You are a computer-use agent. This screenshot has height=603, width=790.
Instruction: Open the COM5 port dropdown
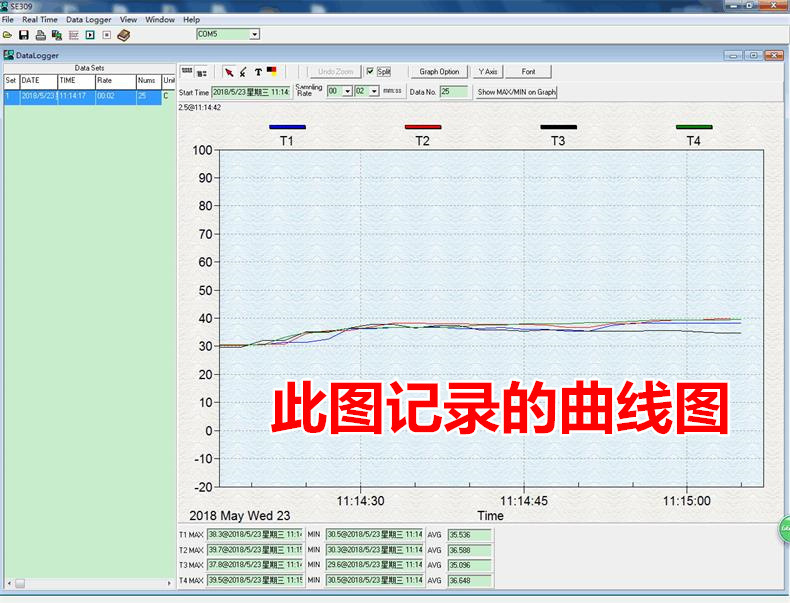tap(255, 34)
